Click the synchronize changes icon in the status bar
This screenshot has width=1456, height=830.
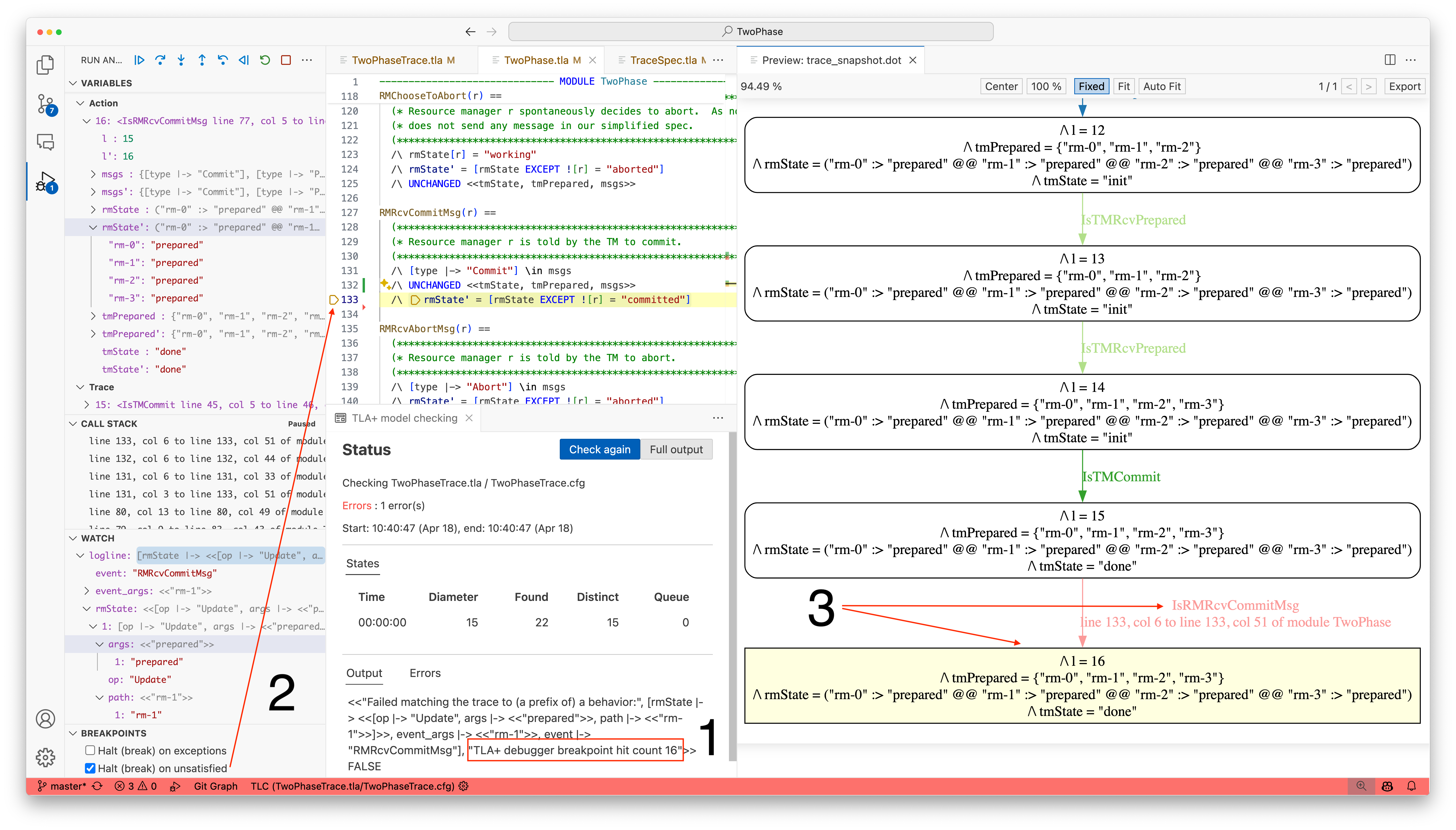pos(98,786)
